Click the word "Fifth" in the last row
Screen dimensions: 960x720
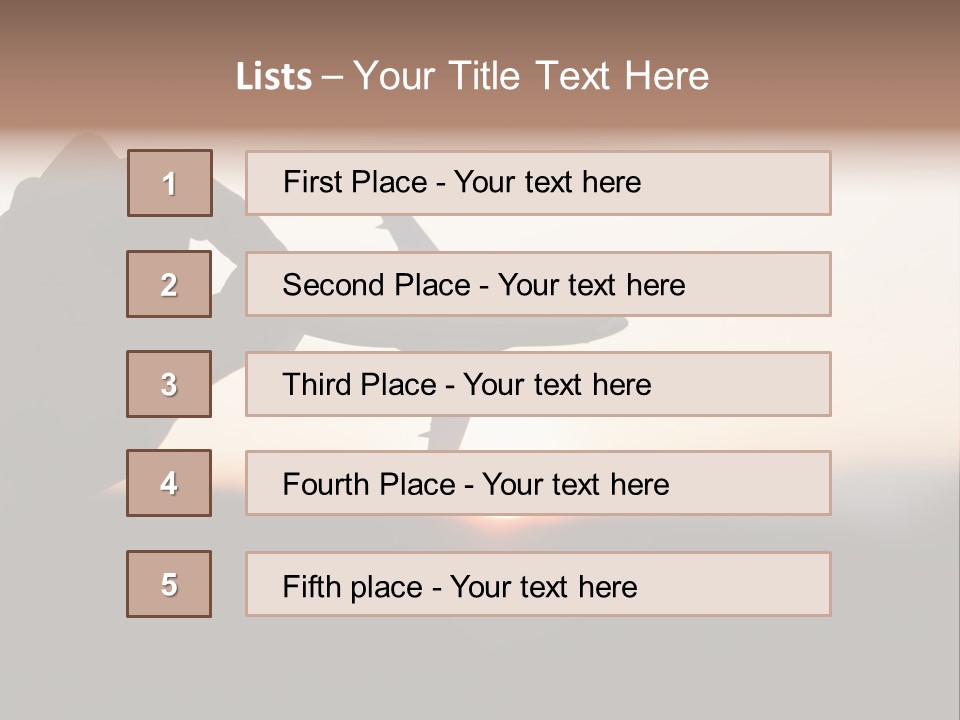(x=311, y=586)
